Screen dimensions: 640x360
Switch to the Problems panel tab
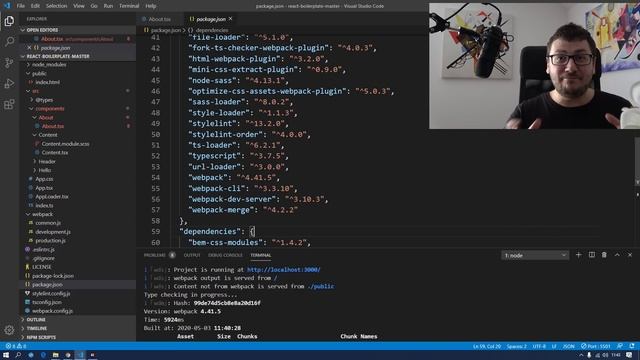tap(159, 256)
